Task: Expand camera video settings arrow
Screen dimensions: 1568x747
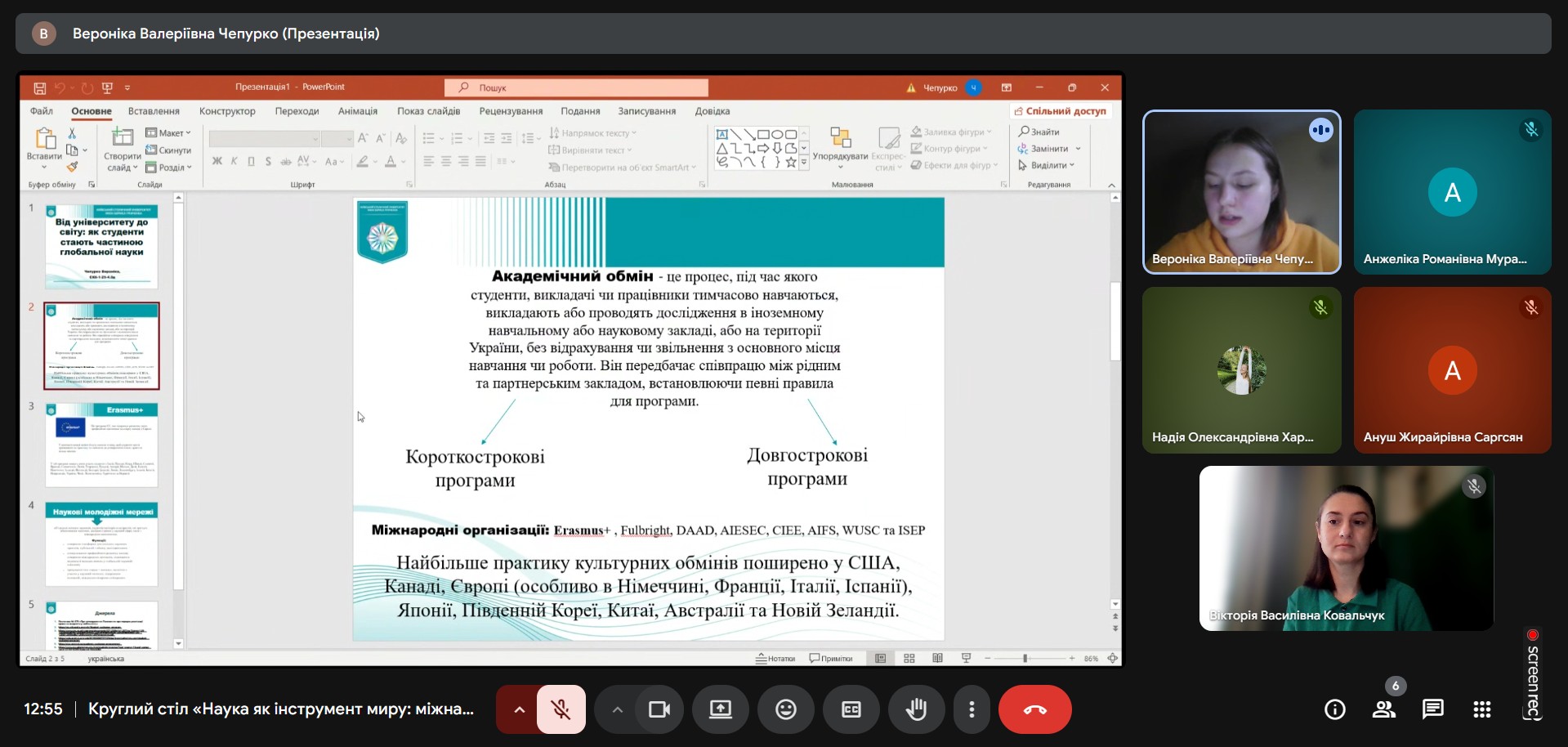Action: [618, 709]
